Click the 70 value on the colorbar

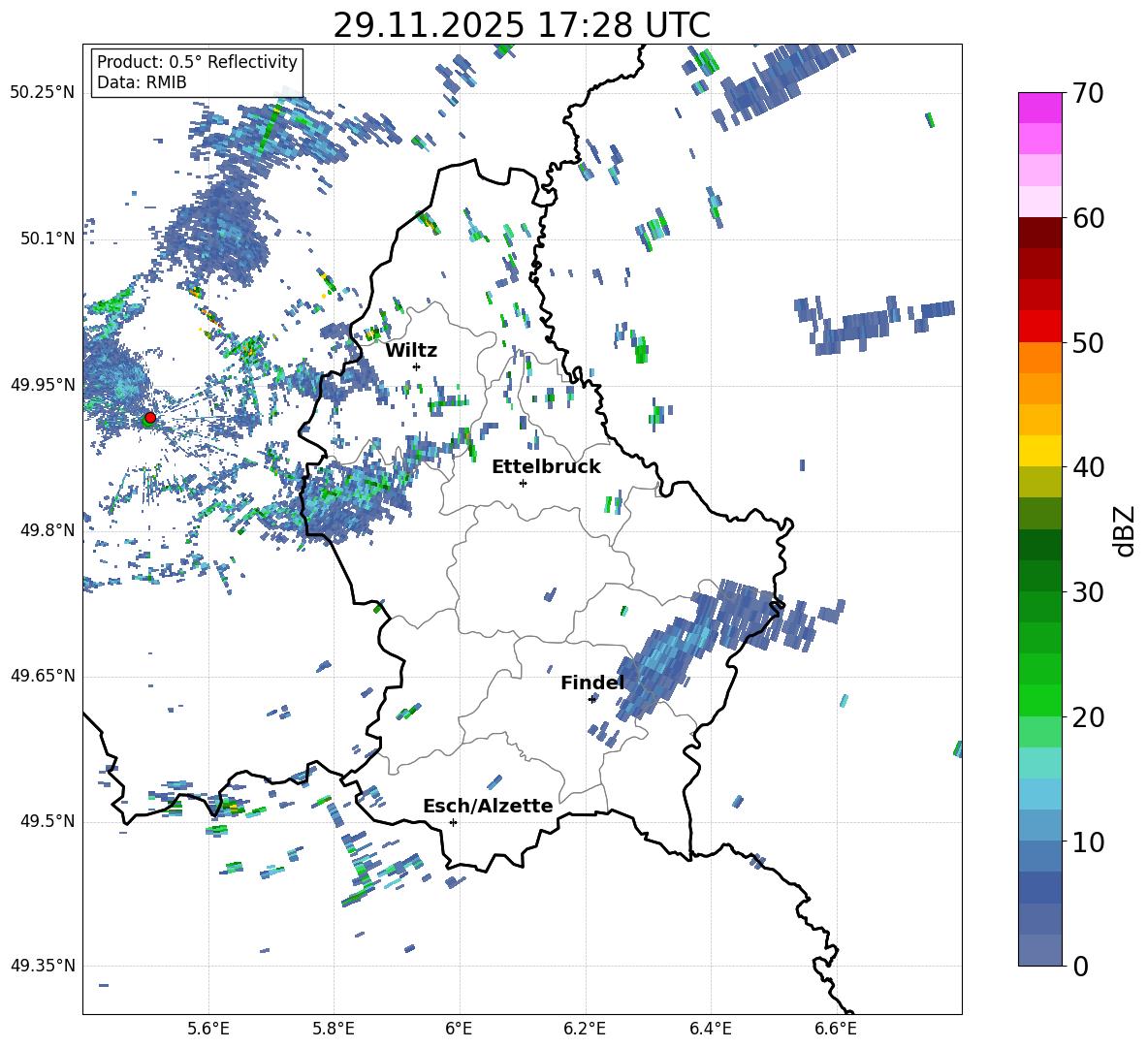pos(1088,93)
